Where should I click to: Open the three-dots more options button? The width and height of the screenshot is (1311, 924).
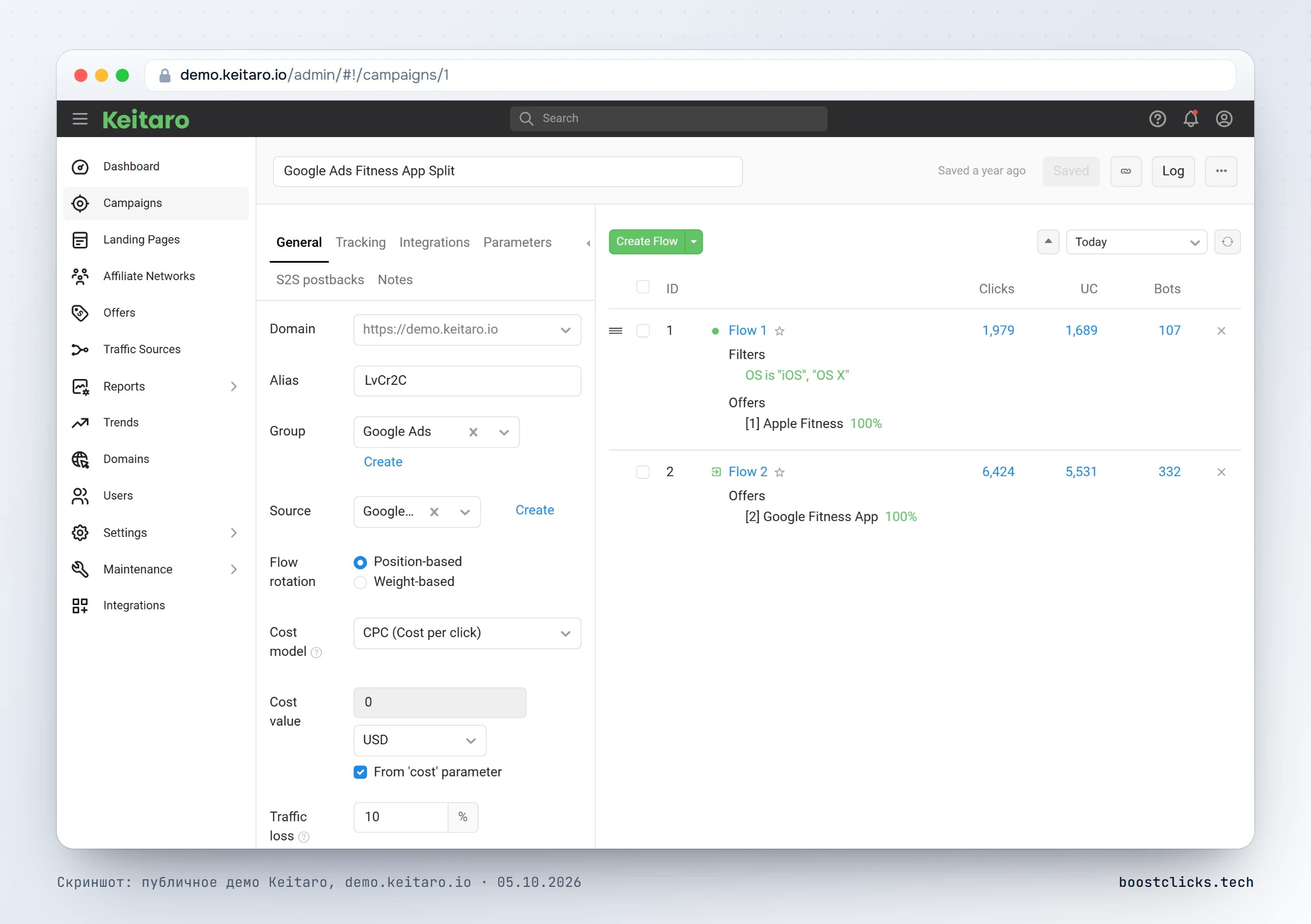(x=1221, y=171)
